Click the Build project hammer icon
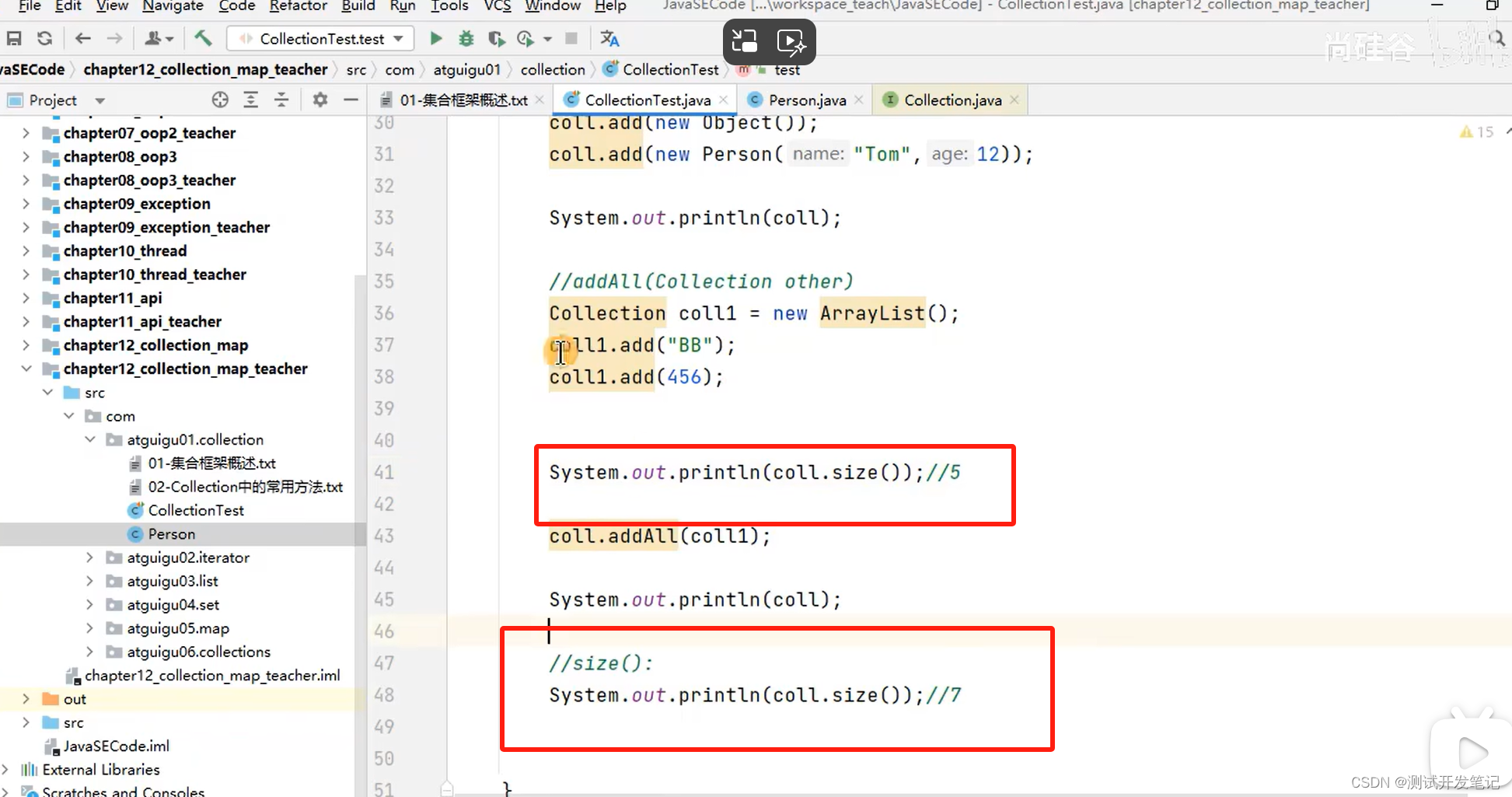1512x797 pixels. [204, 38]
